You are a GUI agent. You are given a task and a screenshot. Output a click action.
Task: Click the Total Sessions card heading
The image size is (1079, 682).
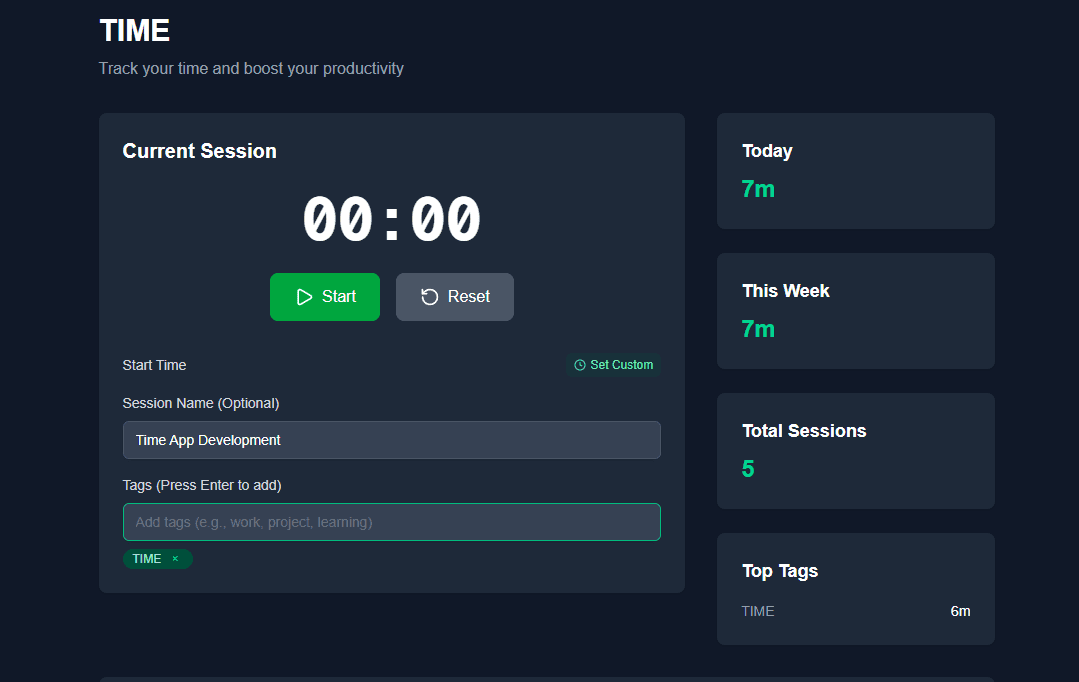(804, 431)
